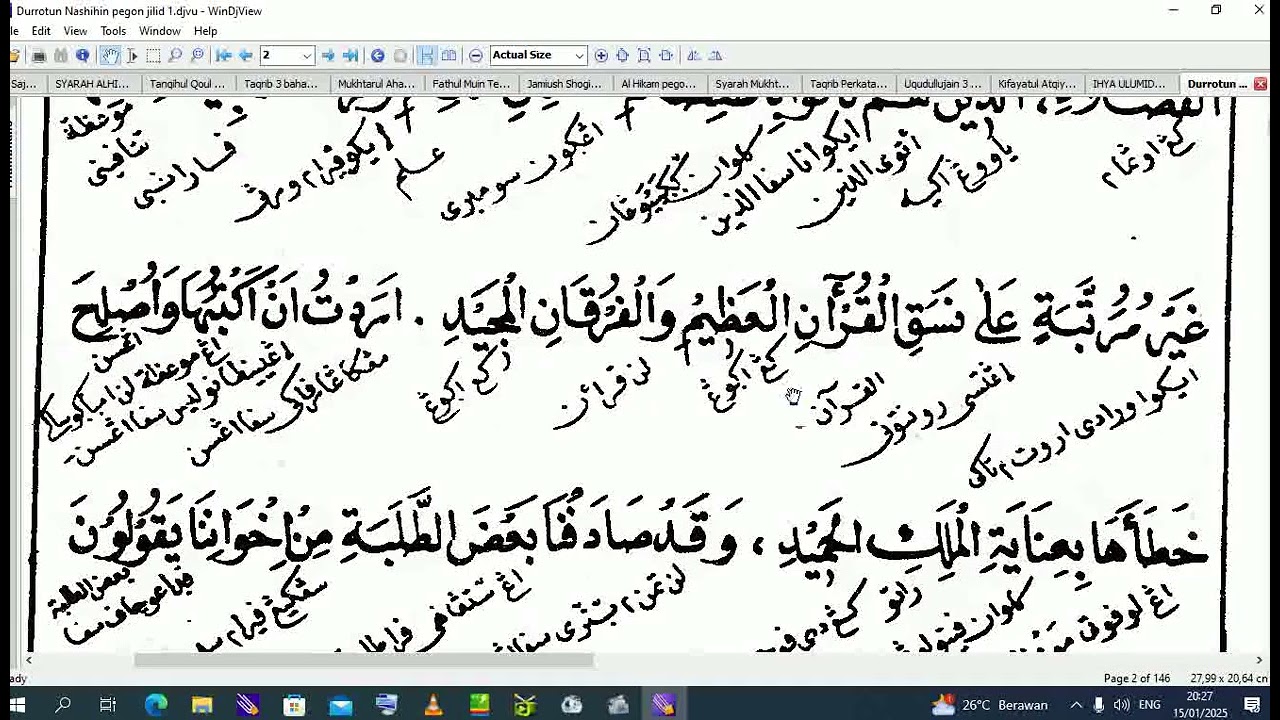Switch to Kifayatul Atqiy... tab
Image resolution: width=1280 pixels, height=720 pixels.
(x=1037, y=84)
